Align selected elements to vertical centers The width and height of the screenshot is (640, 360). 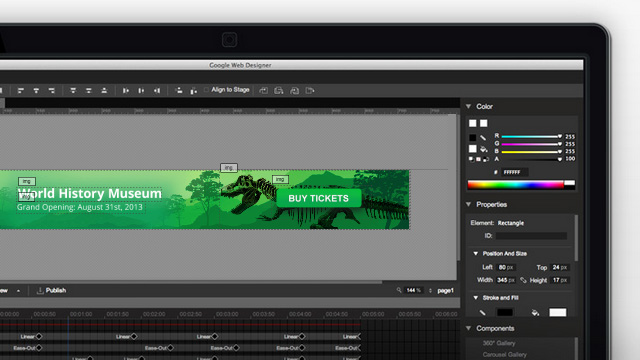point(89,91)
